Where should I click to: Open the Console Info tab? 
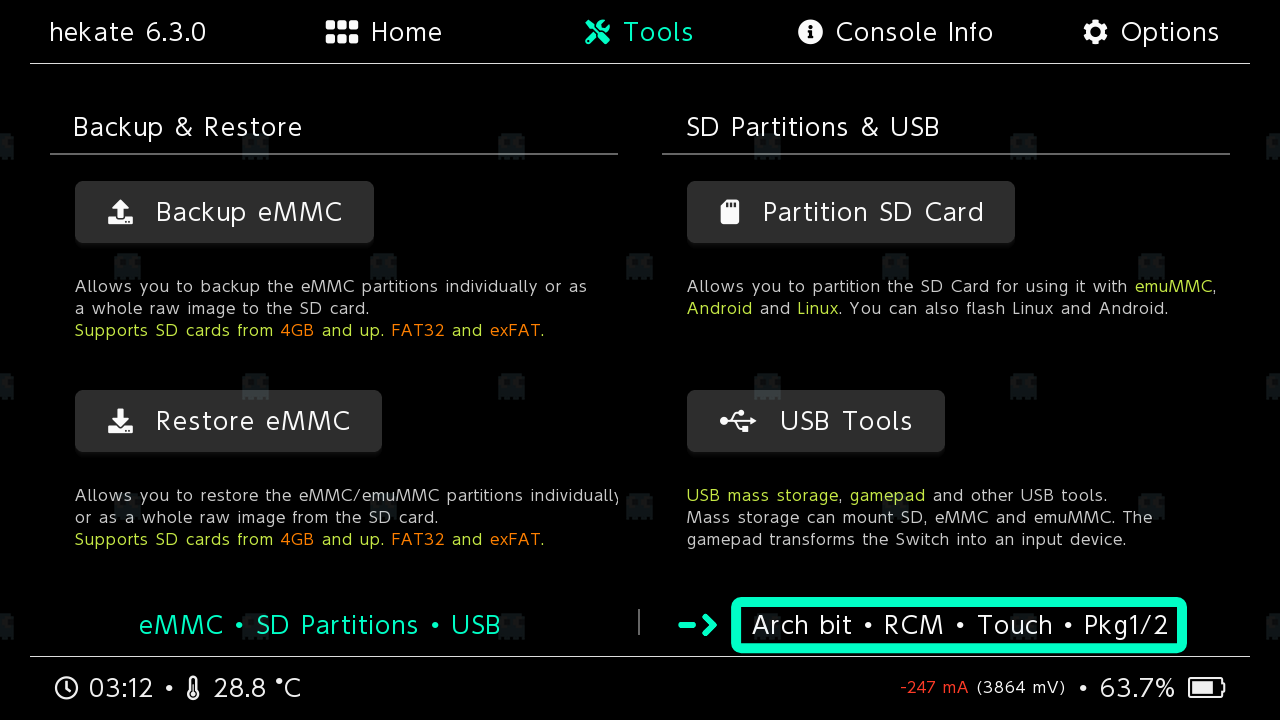(x=896, y=32)
